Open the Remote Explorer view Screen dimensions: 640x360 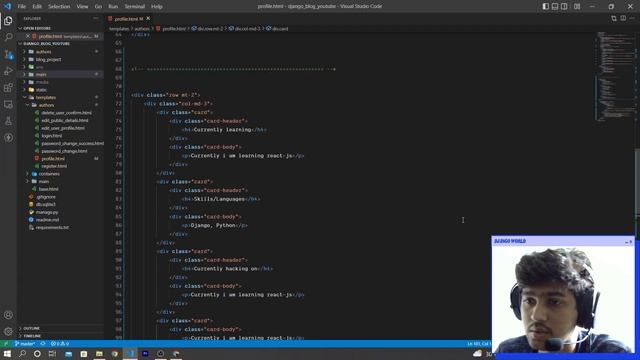(8, 104)
